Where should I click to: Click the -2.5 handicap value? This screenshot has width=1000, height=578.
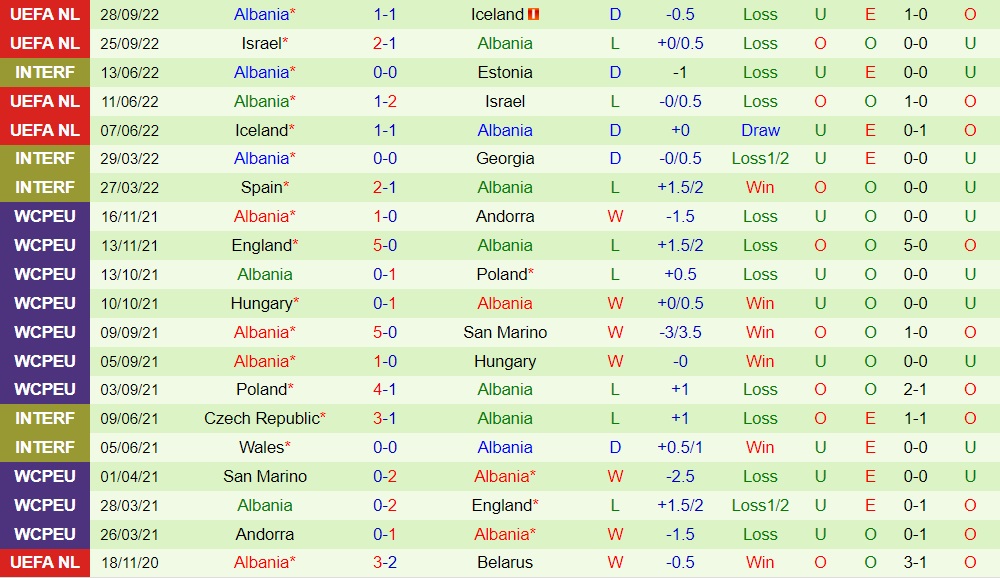(681, 476)
